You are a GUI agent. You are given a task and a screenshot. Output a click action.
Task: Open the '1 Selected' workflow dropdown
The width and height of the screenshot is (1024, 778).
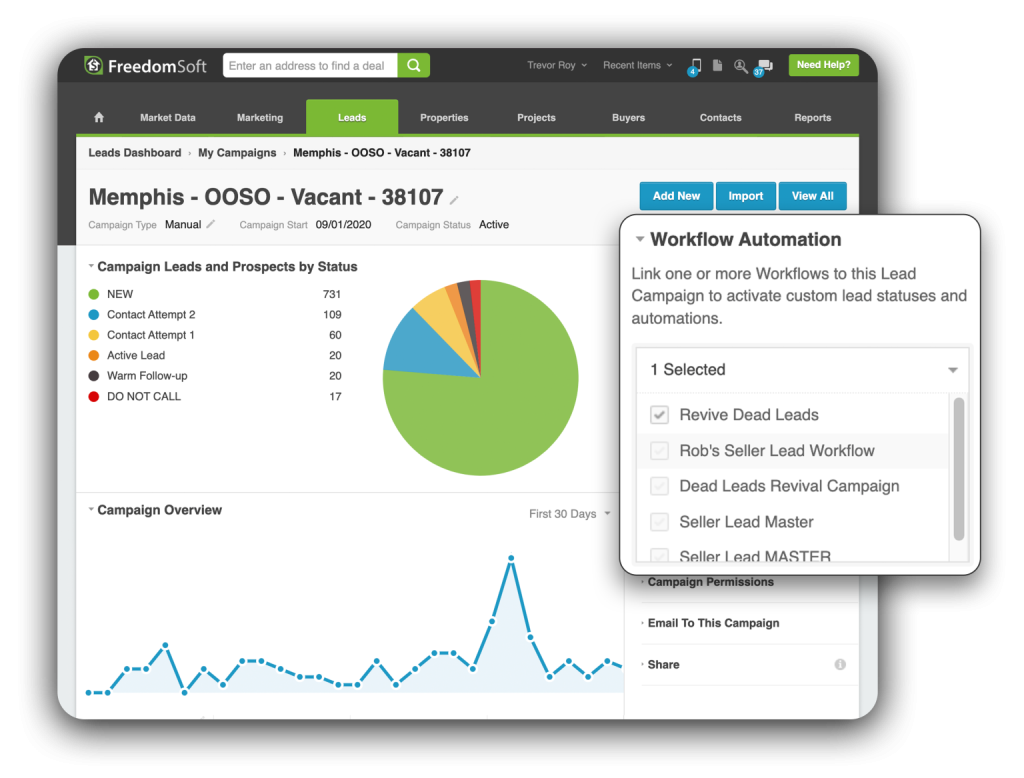(802, 370)
